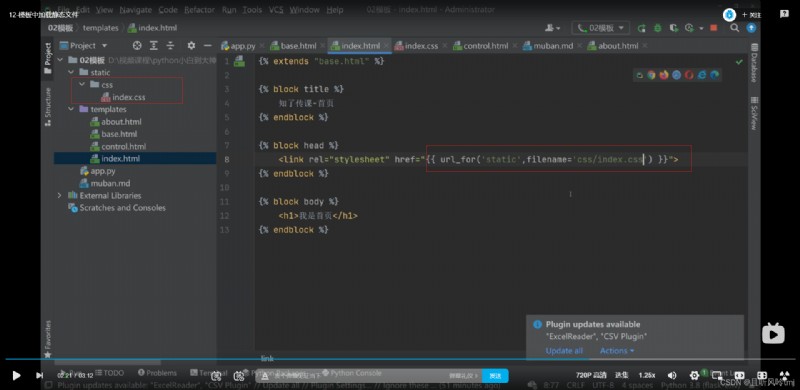Seek on the video progress bar
This screenshot has height=390, width=800.
[400, 359]
